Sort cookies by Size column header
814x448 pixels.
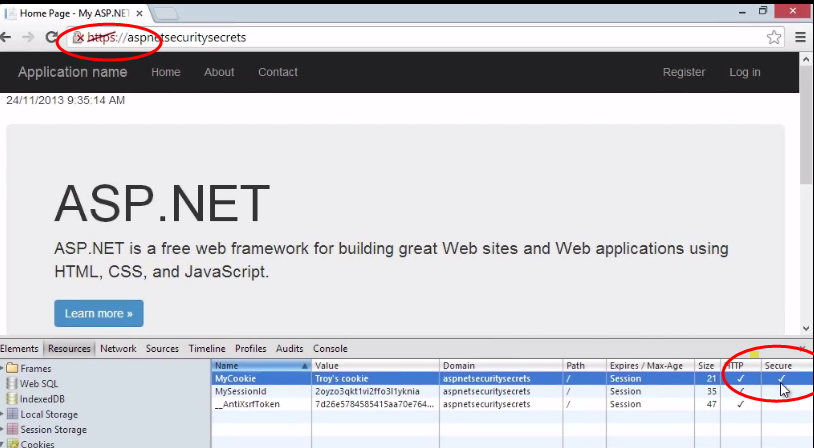click(707, 365)
